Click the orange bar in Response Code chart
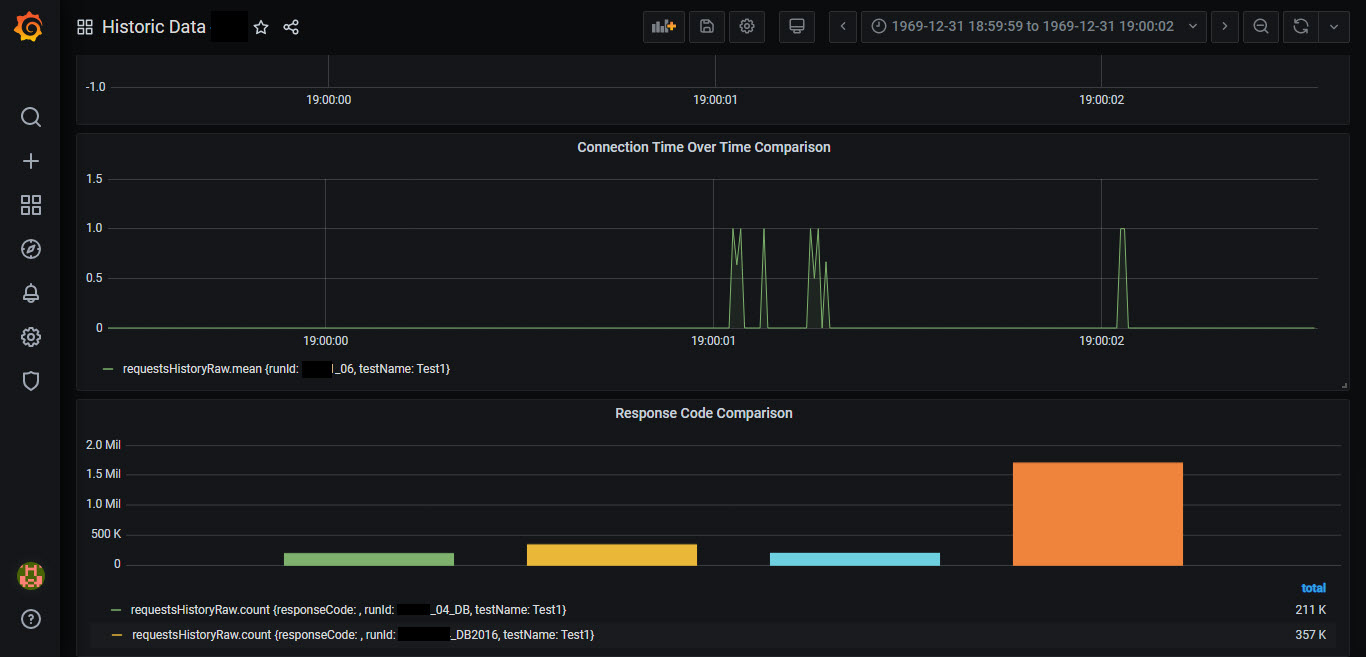This screenshot has height=657, width=1366. click(x=1097, y=513)
